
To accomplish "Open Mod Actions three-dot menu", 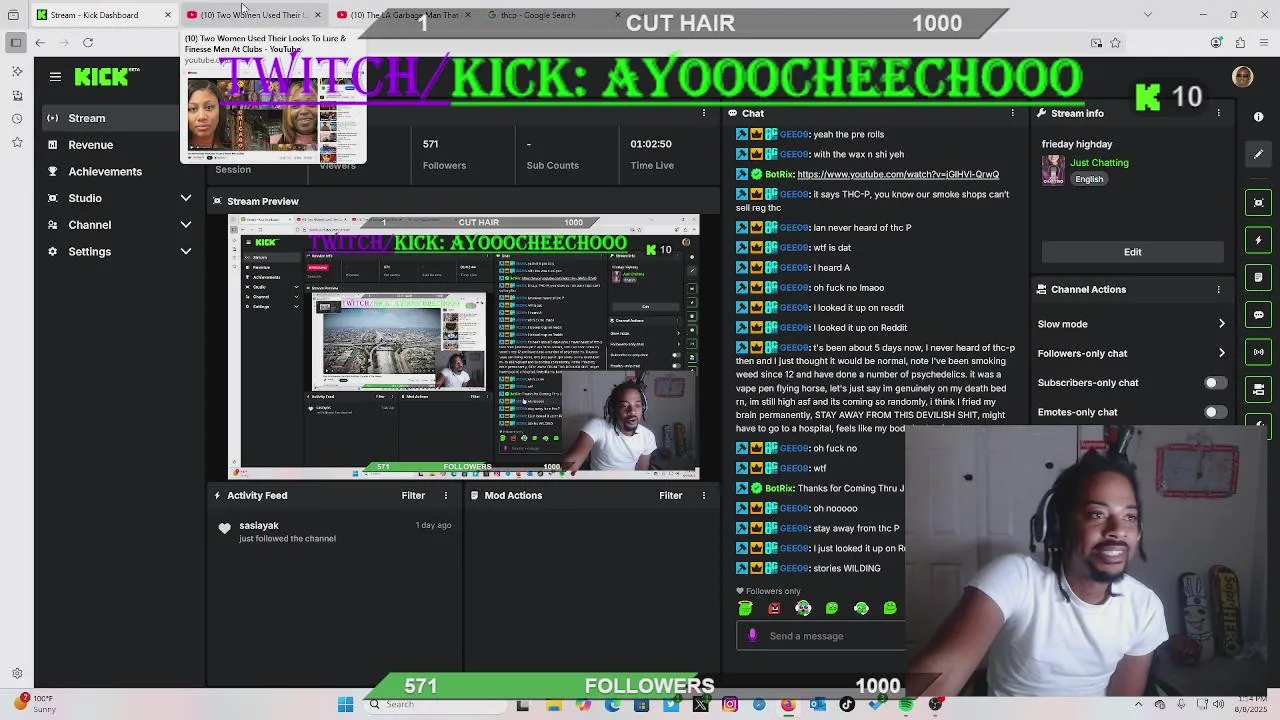I will [x=703, y=495].
